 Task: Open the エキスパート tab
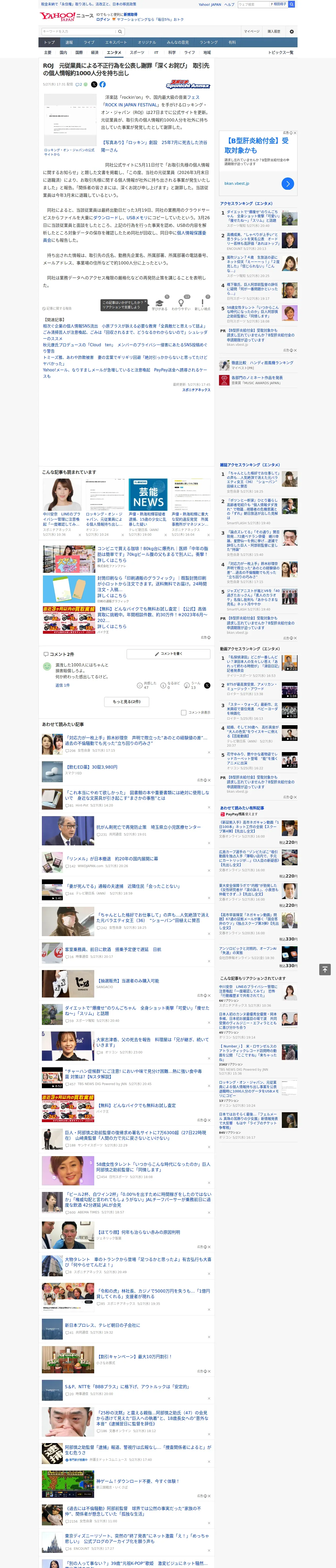[116, 43]
